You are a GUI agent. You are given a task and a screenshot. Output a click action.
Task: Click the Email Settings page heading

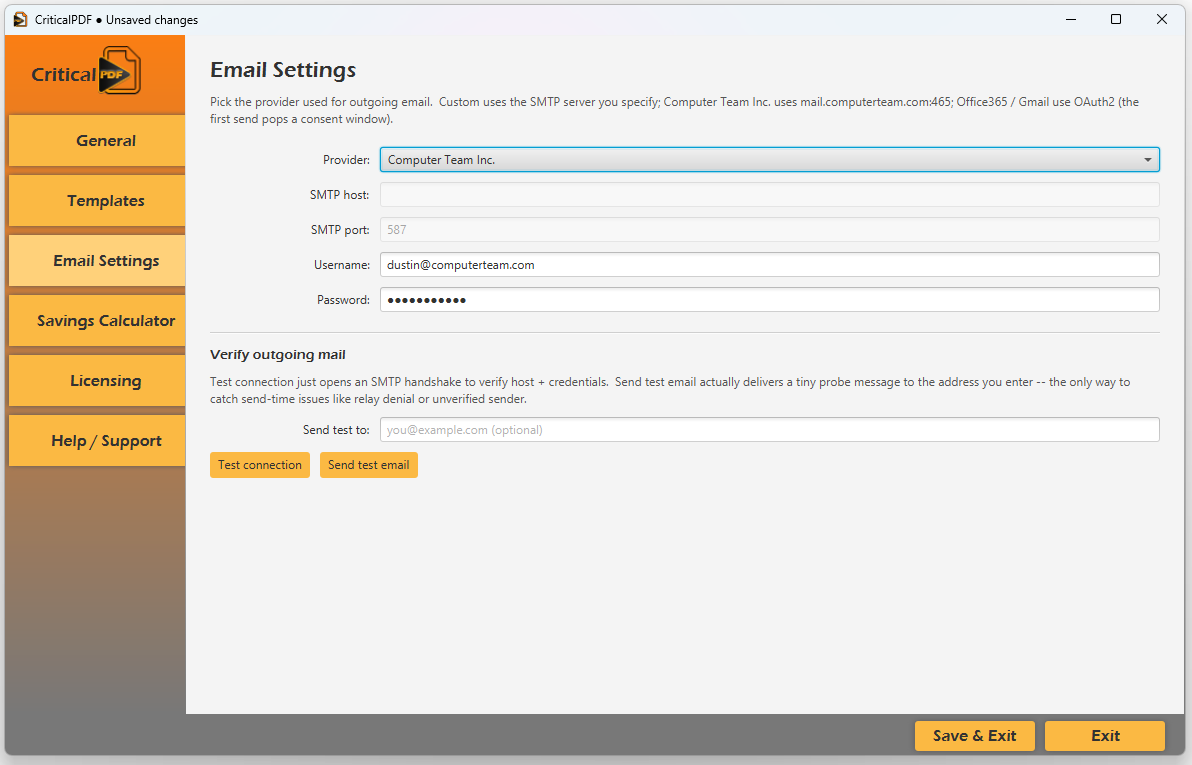[x=283, y=70]
